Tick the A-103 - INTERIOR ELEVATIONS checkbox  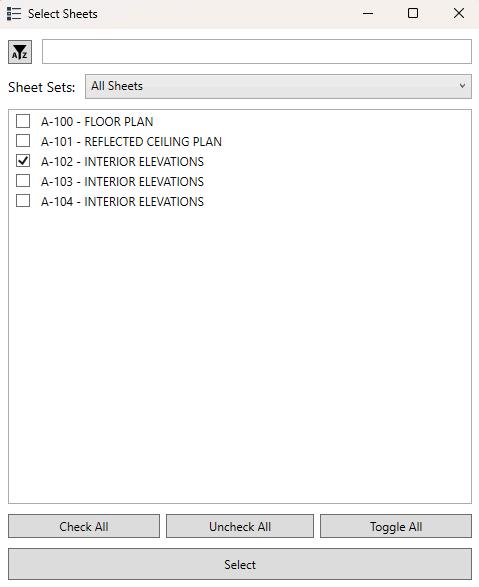click(x=23, y=181)
